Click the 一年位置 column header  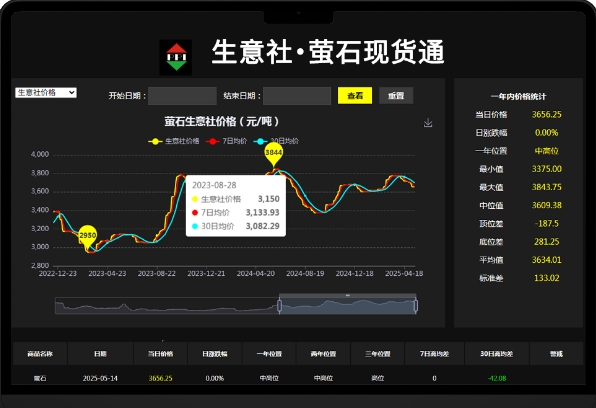pyautogui.click(x=269, y=354)
